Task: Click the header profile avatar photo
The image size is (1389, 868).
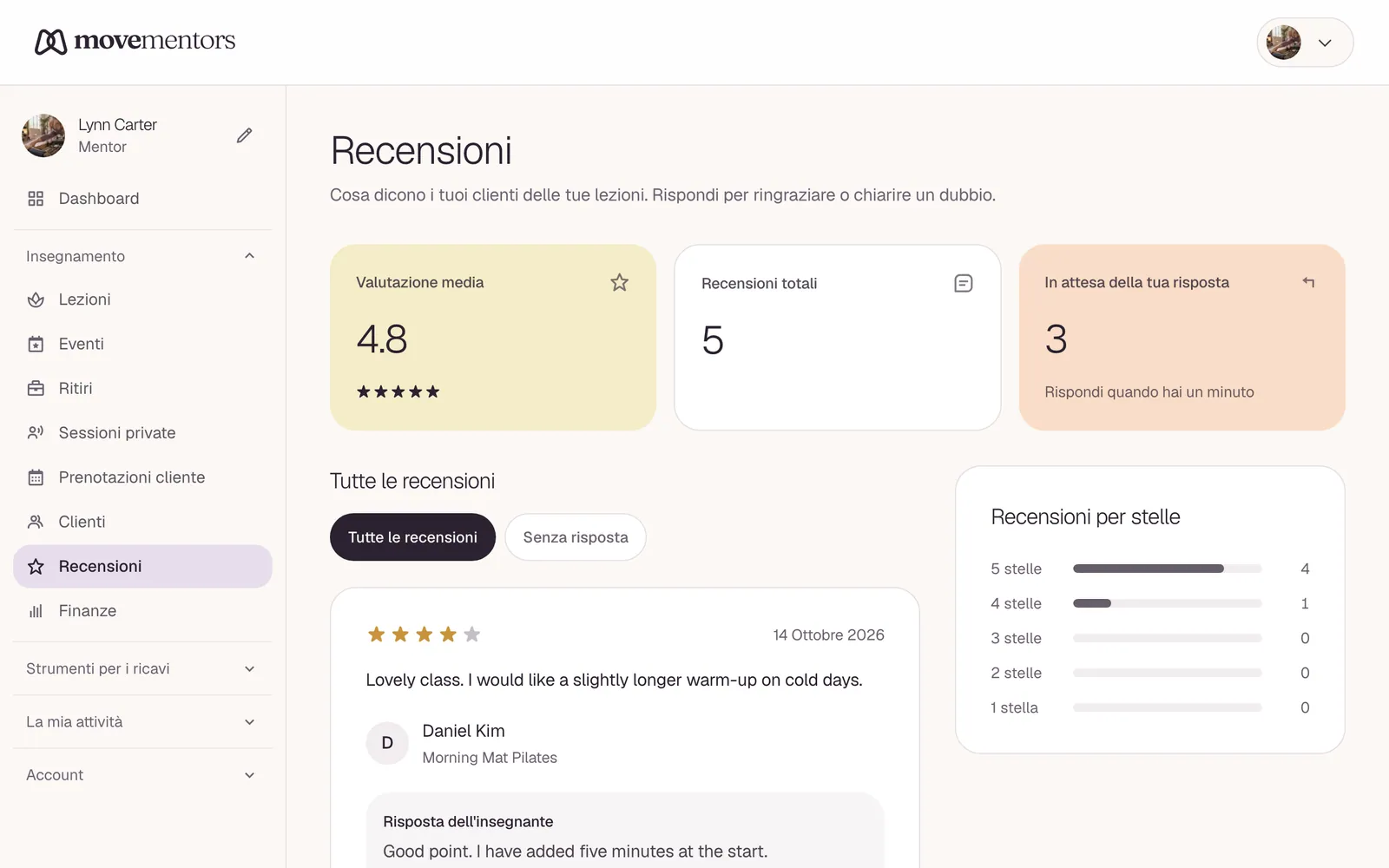Action: click(1283, 43)
